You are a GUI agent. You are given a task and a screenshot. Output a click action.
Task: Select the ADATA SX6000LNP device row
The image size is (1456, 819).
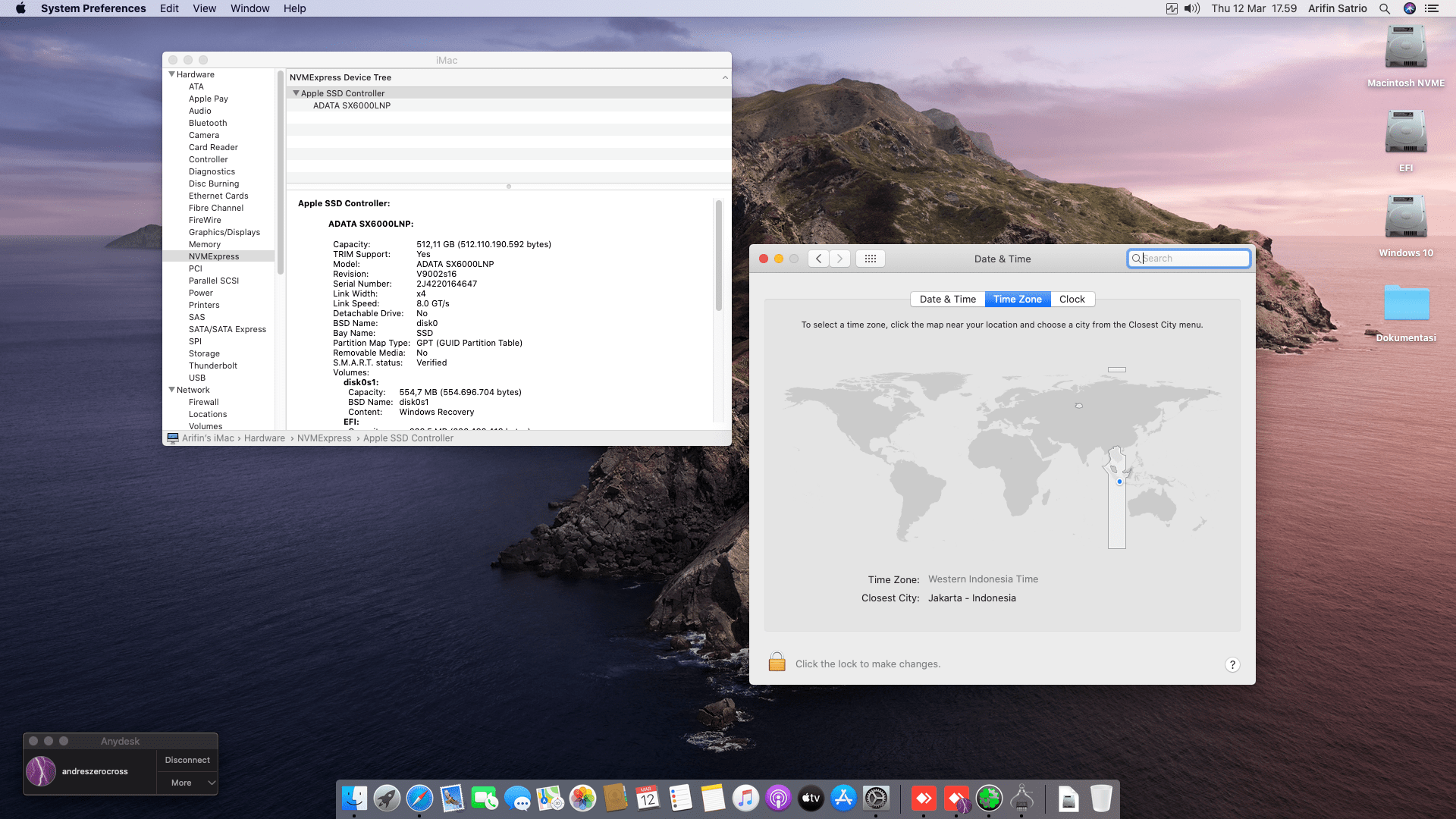click(509, 105)
